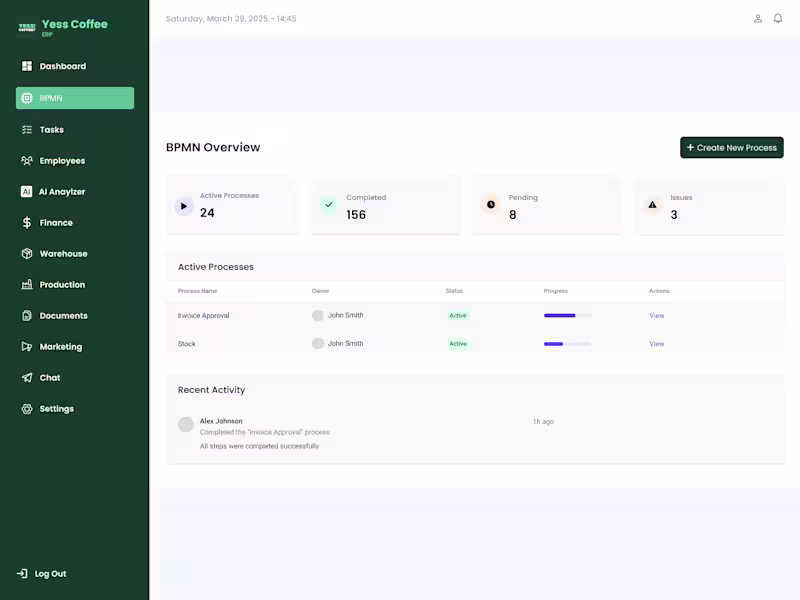This screenshot has width=800, height=600.
Task: Toggle Active status on Invoice Approval
Action: (x=458, y=315)
